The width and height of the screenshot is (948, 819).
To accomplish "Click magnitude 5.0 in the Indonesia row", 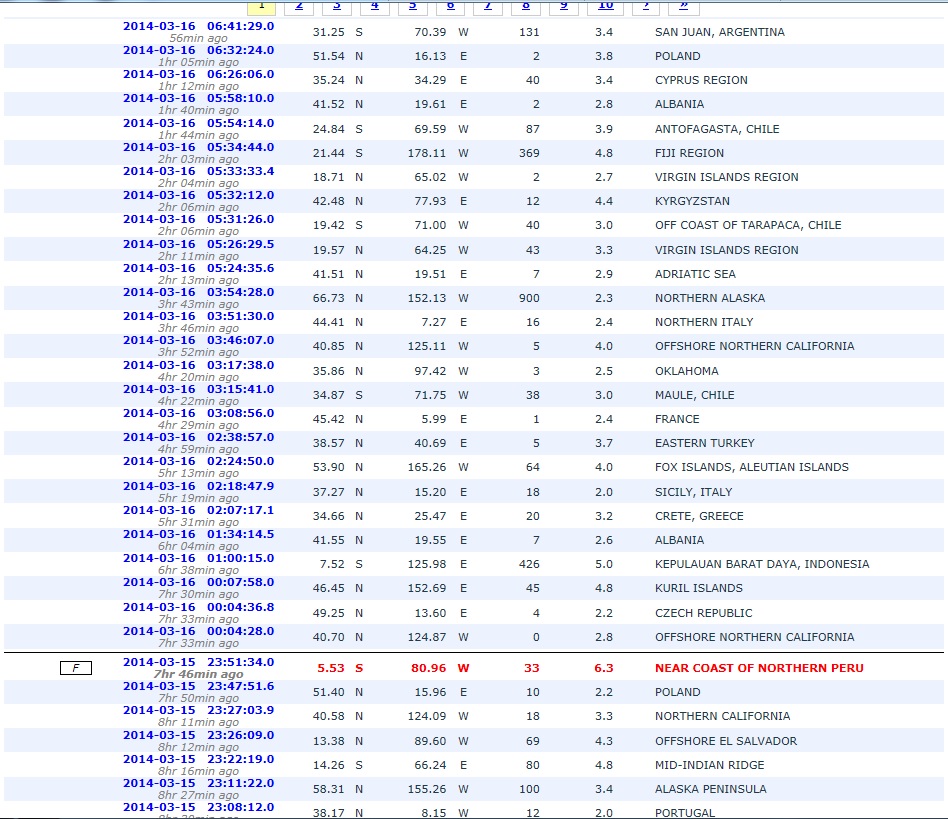I will point(603,565).
